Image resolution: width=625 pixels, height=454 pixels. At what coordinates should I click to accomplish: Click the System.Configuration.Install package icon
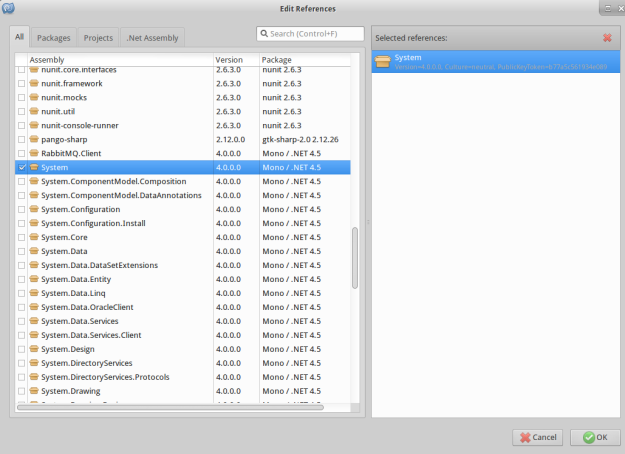[x=34, y=223]
